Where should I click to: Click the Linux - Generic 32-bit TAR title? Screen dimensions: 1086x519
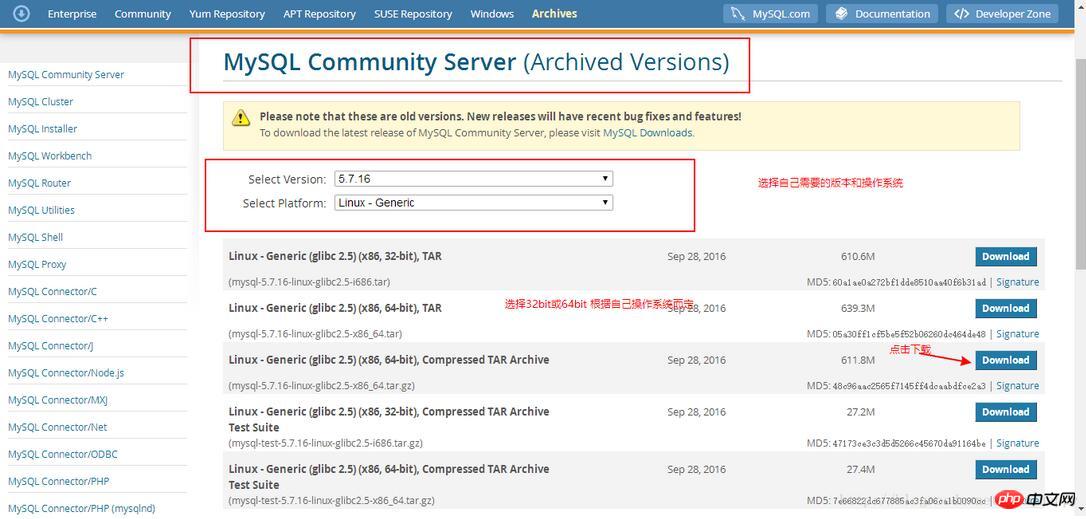pyautogui.click(x=335, y=256)
